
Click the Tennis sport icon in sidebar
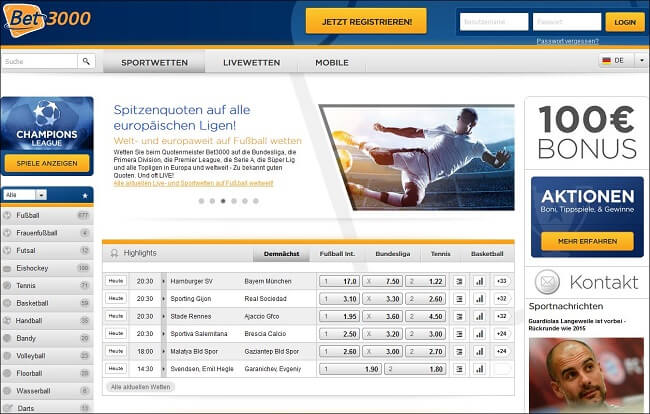[7, 286]
